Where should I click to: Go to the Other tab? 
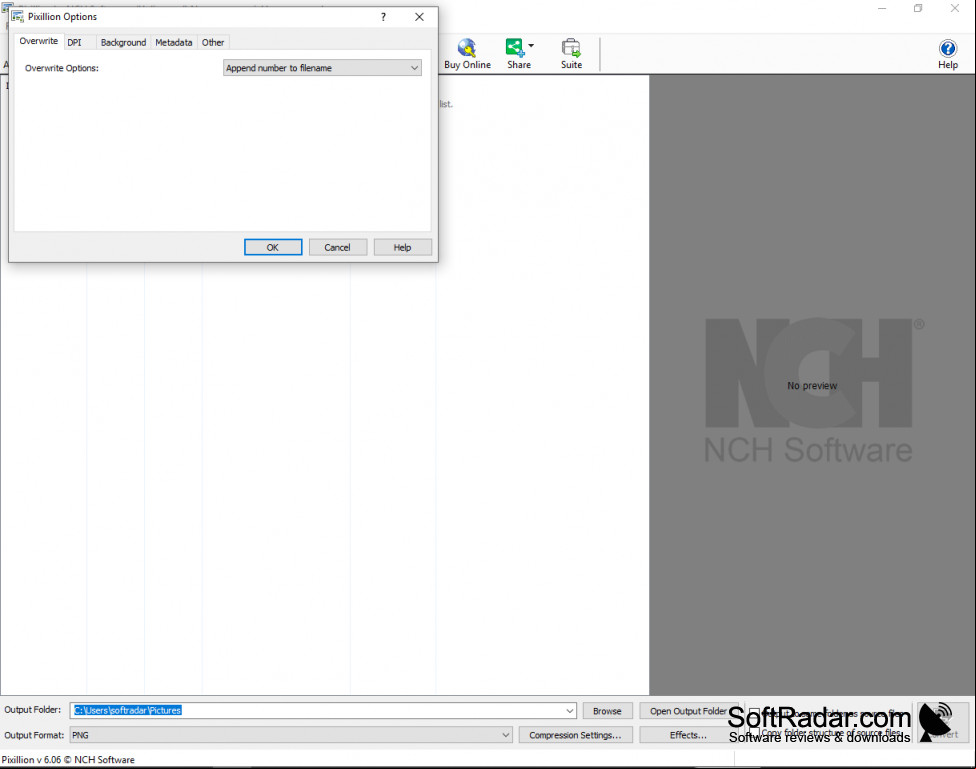(213, 42)
